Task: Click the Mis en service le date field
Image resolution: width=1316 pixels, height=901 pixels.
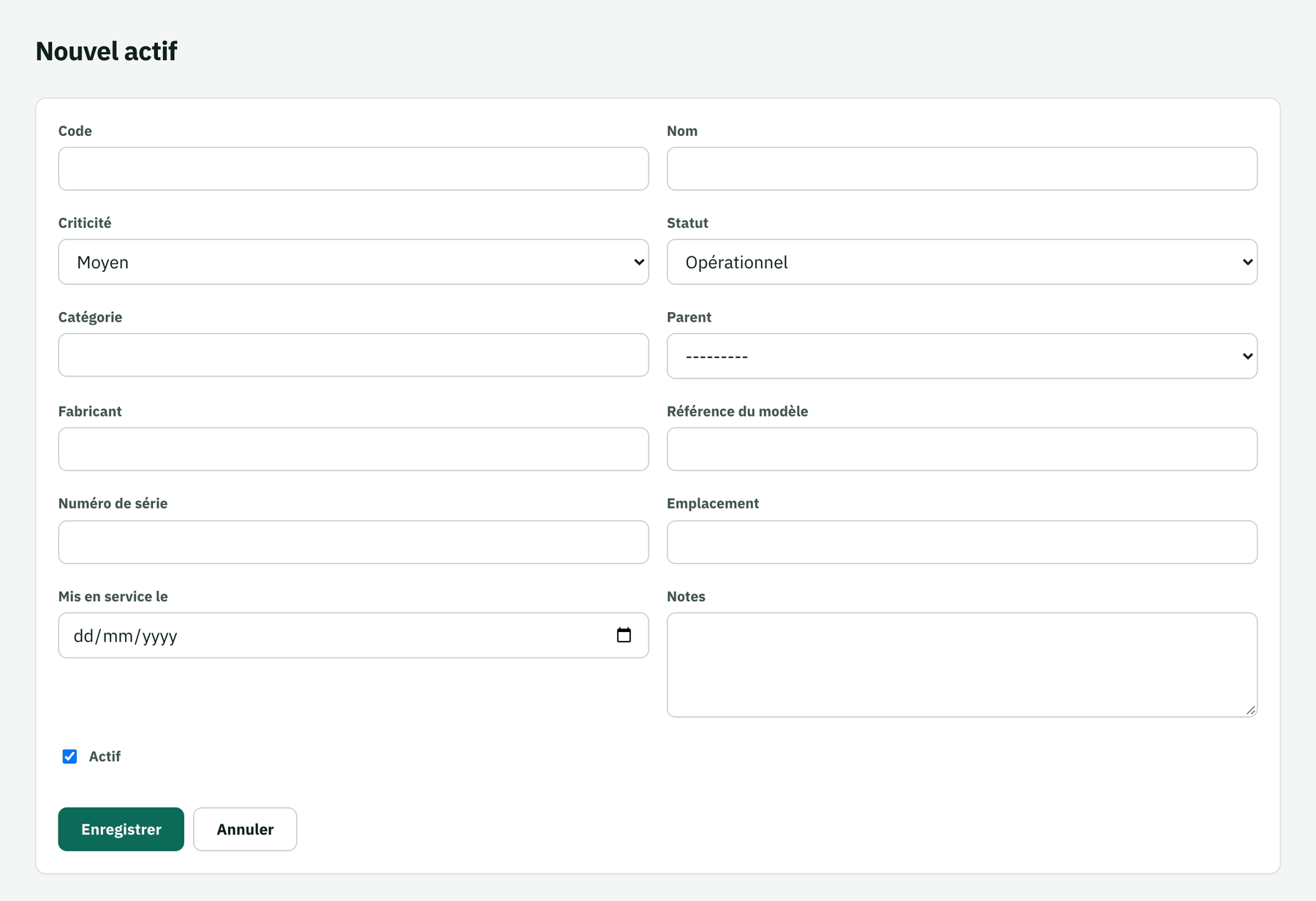Action: [353, 635]
